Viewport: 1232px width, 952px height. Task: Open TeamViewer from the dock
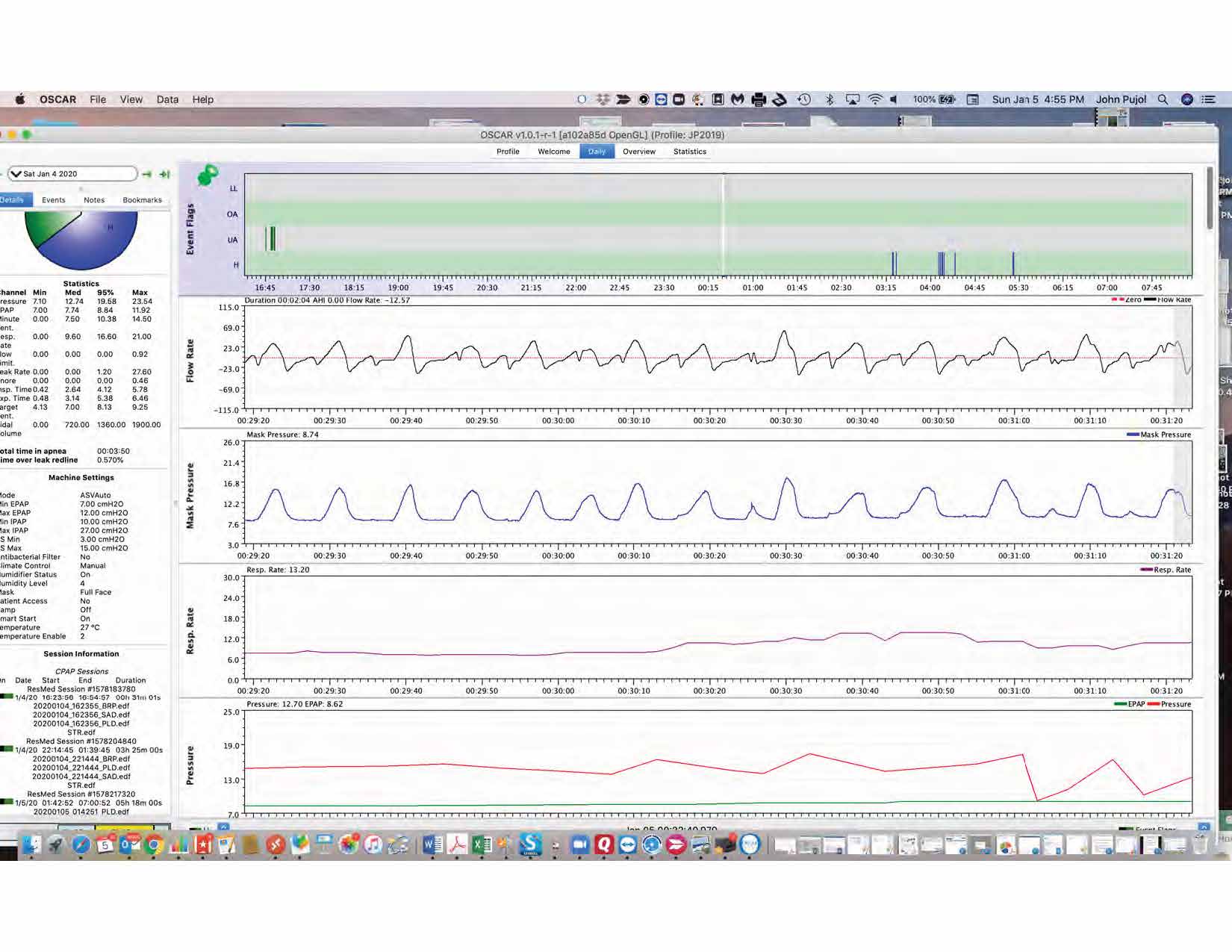point(627,844)
